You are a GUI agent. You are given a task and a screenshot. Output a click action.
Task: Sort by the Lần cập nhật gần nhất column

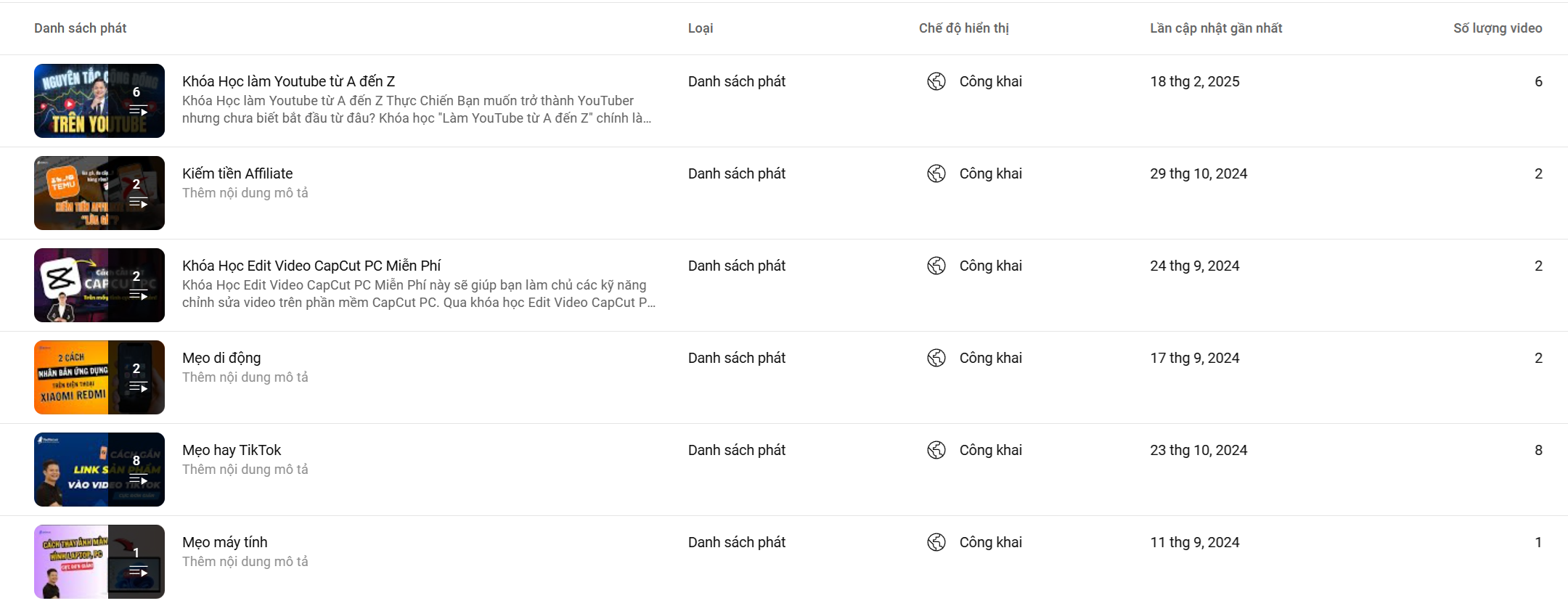click(1215, 28)
